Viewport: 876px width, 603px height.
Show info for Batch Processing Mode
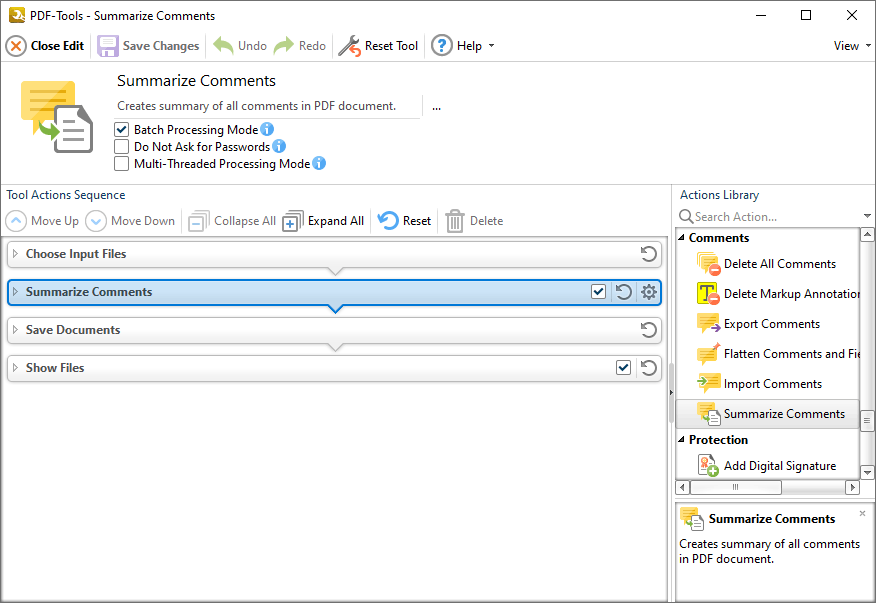[x=267, y=129]
